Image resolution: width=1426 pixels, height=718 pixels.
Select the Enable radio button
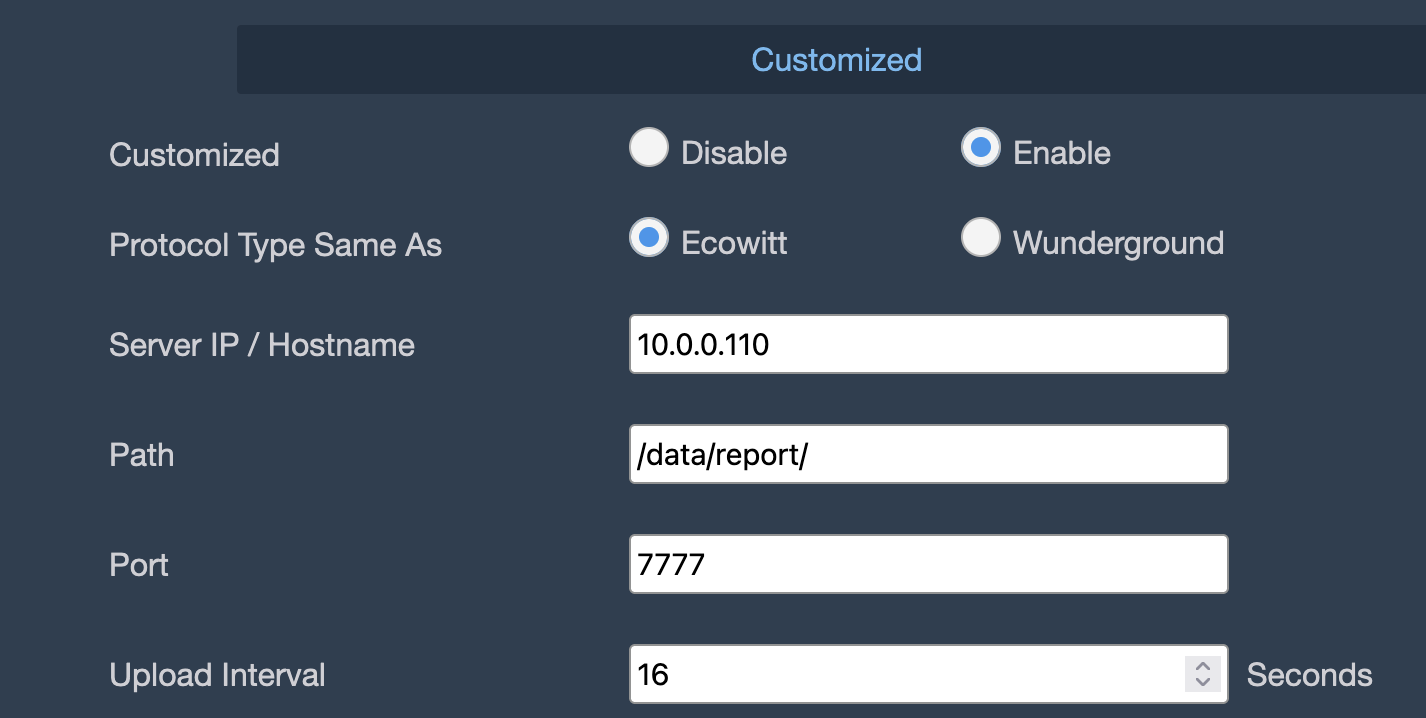click(980, 148)
